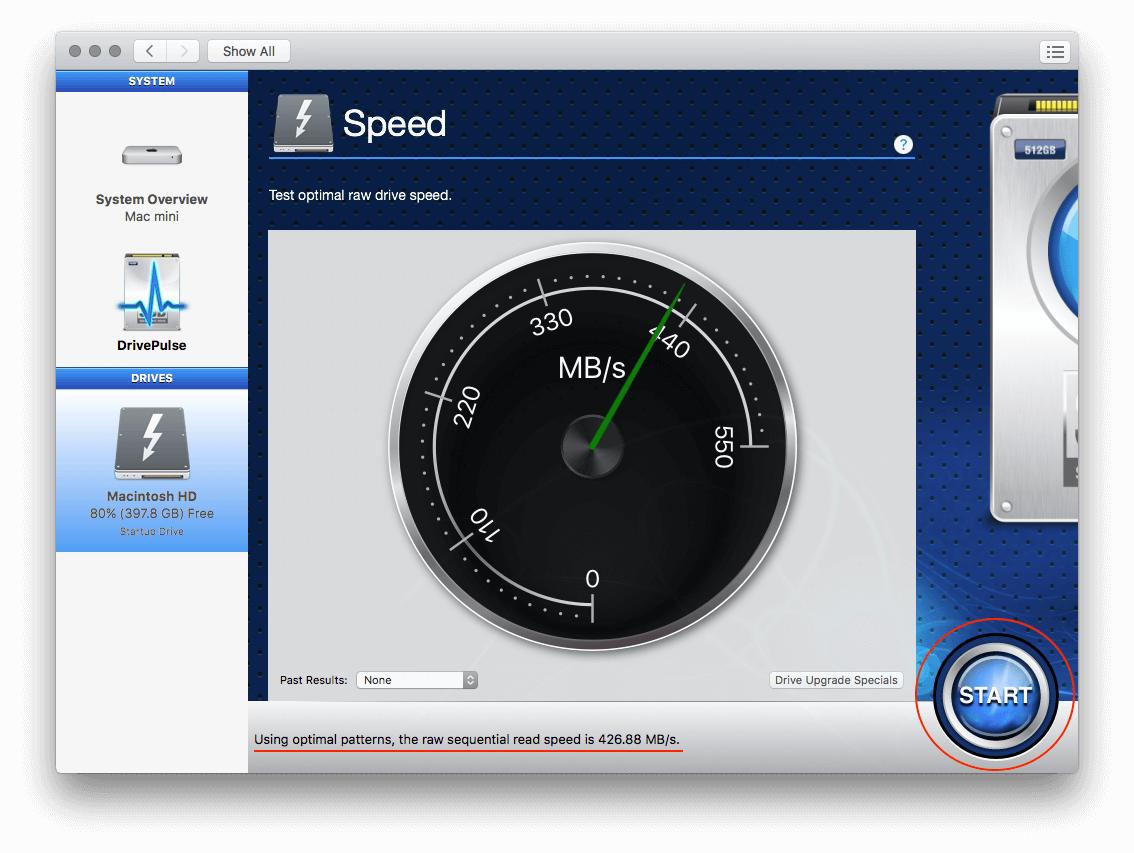This screenshot has width=1134, height=853.
Task: Select the DRIVES section header
Action: [151, 378]
